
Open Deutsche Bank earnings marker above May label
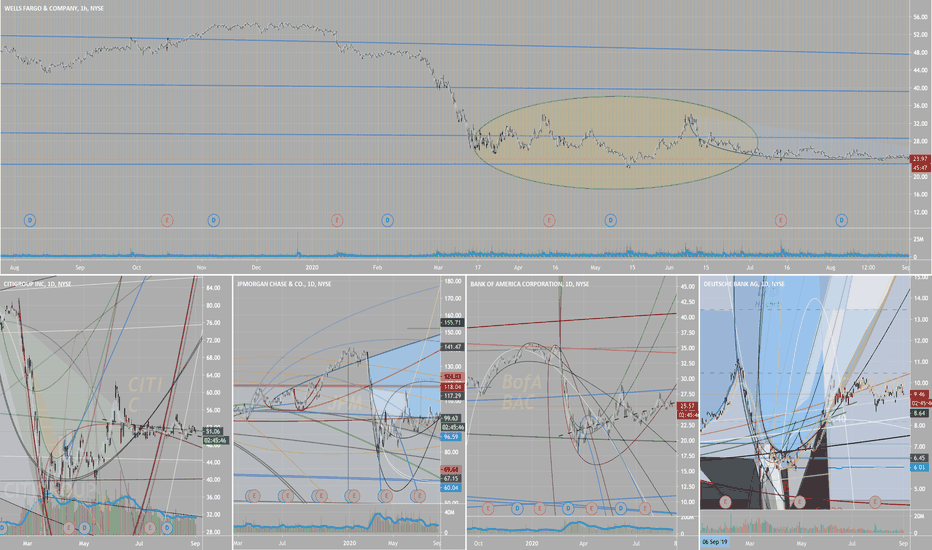tap(799, 502)
